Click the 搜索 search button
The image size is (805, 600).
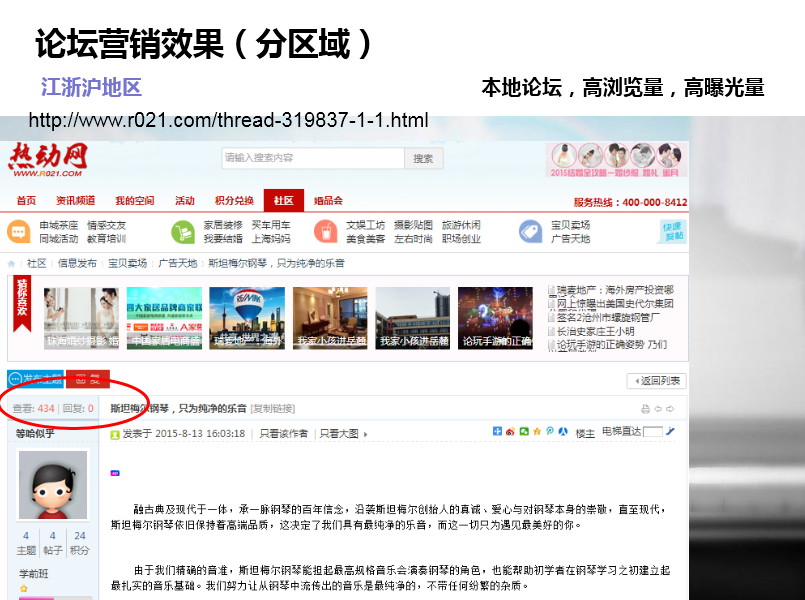(x=424, y=159)
